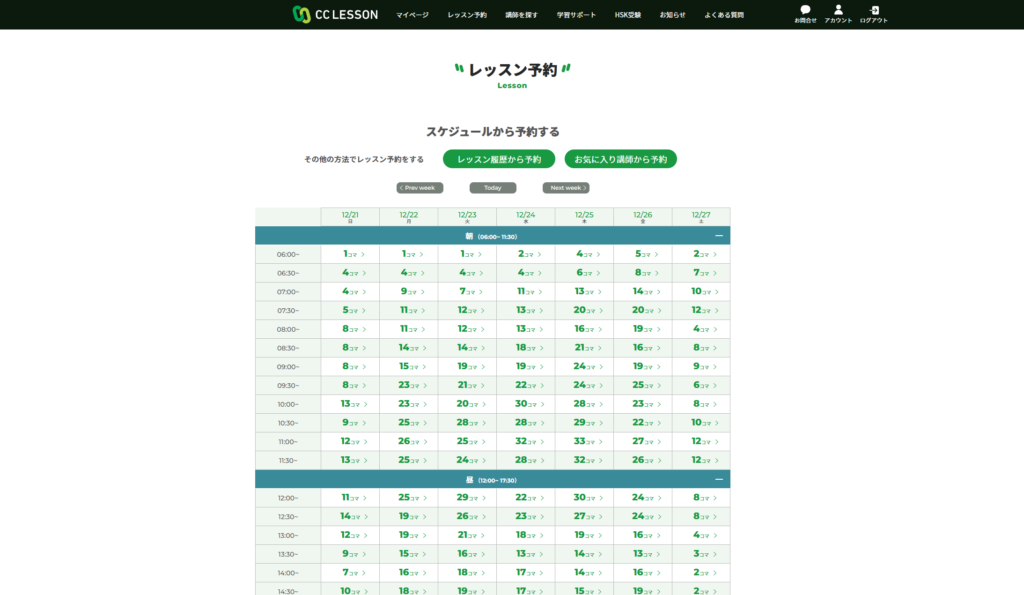Go to the previous week
Screen dimensions: 1024x595
pyautogui.click(x=420, y=188)
